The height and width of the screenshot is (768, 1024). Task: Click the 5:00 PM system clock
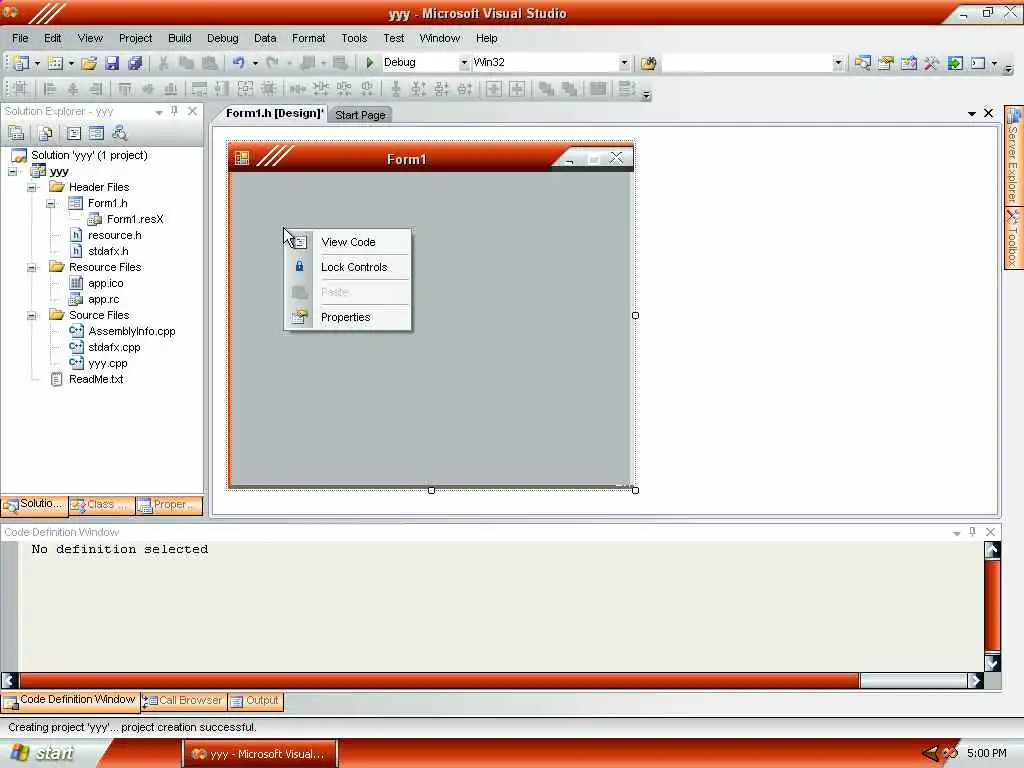tap(986, 753)
